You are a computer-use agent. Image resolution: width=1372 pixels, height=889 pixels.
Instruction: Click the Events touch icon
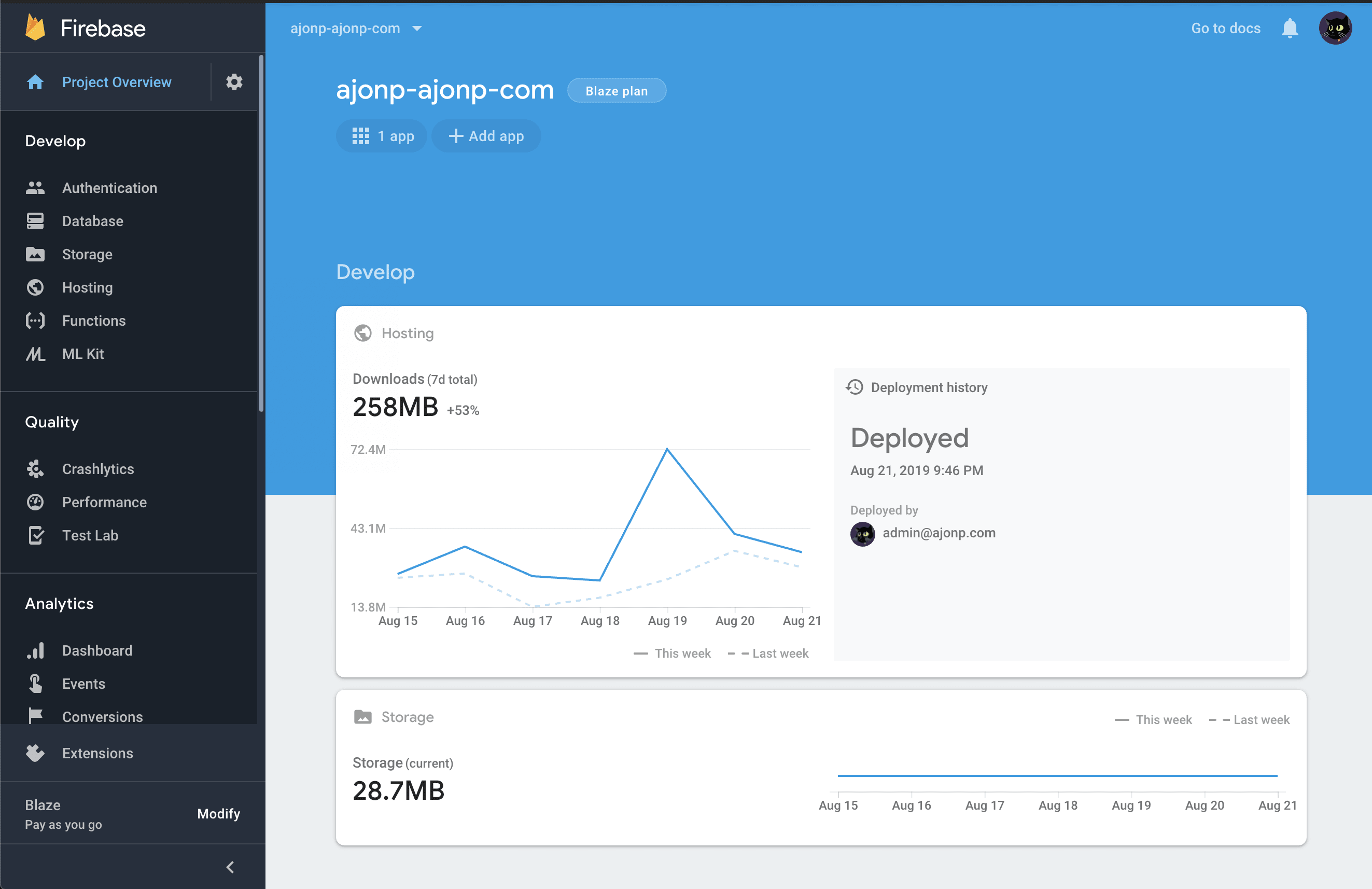pyautogui.click(x=35, y=683)
